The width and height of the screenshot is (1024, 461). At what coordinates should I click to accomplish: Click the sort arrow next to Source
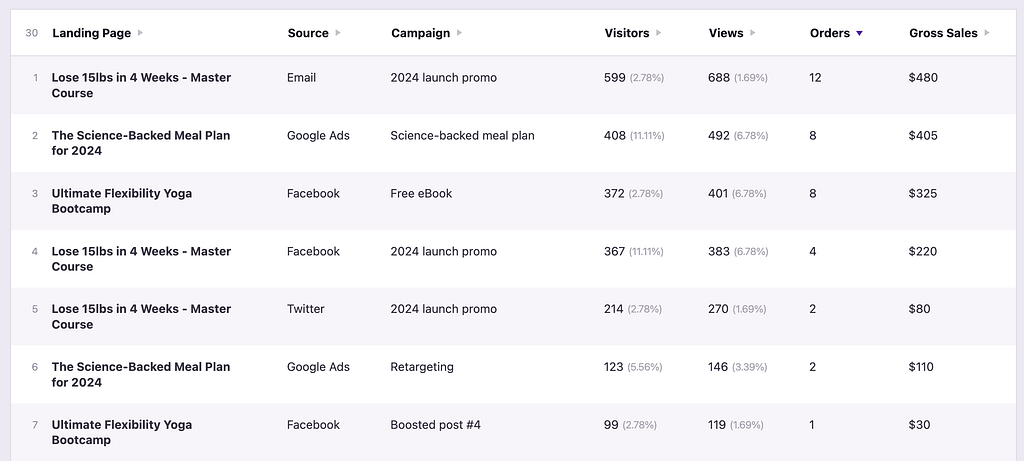(x=338, y=33)
